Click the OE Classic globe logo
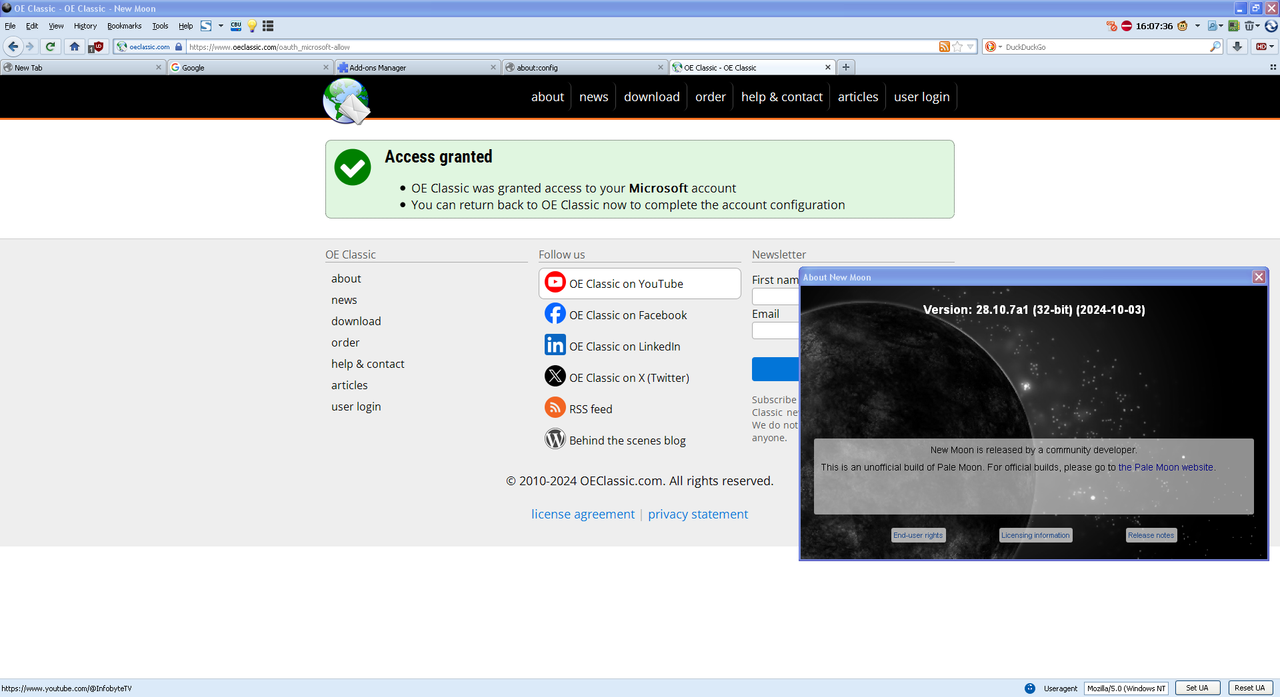The height and width of the screenshot is (697, 1280). pos(347,101)
